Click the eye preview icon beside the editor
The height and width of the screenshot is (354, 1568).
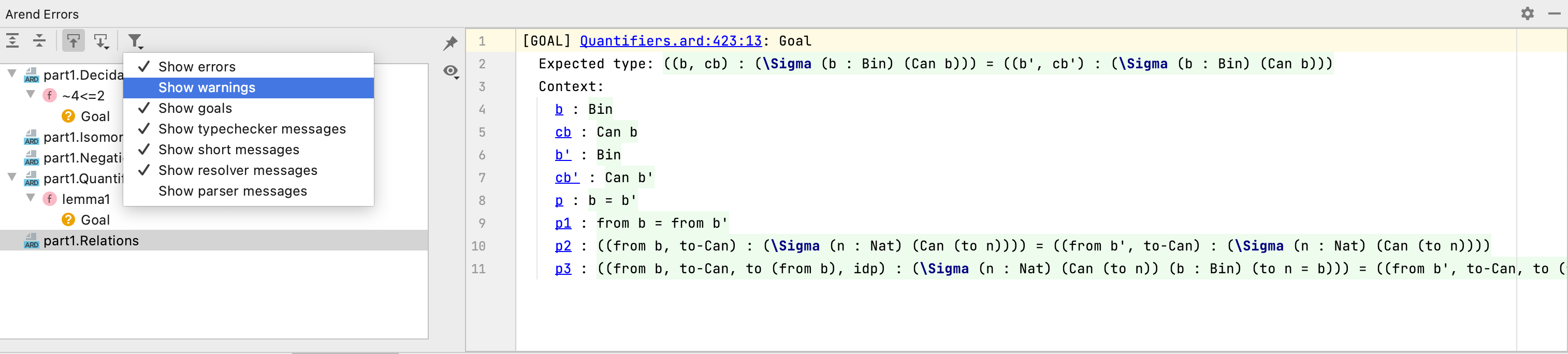coord(451,72)
